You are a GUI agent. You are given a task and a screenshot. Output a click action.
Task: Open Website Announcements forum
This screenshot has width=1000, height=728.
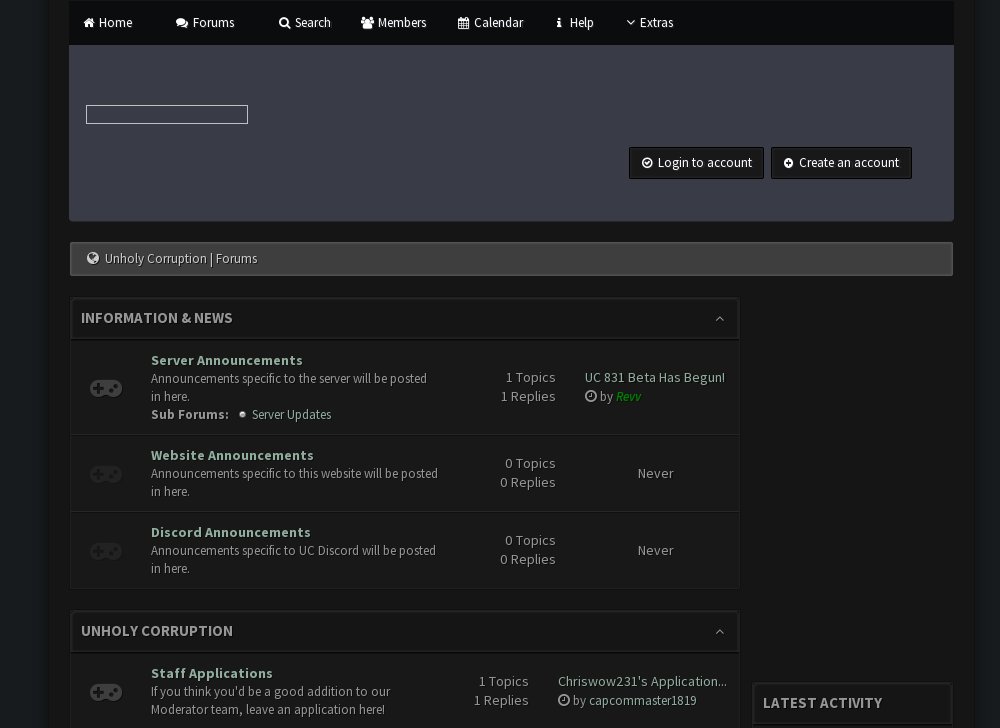[232, 455]
